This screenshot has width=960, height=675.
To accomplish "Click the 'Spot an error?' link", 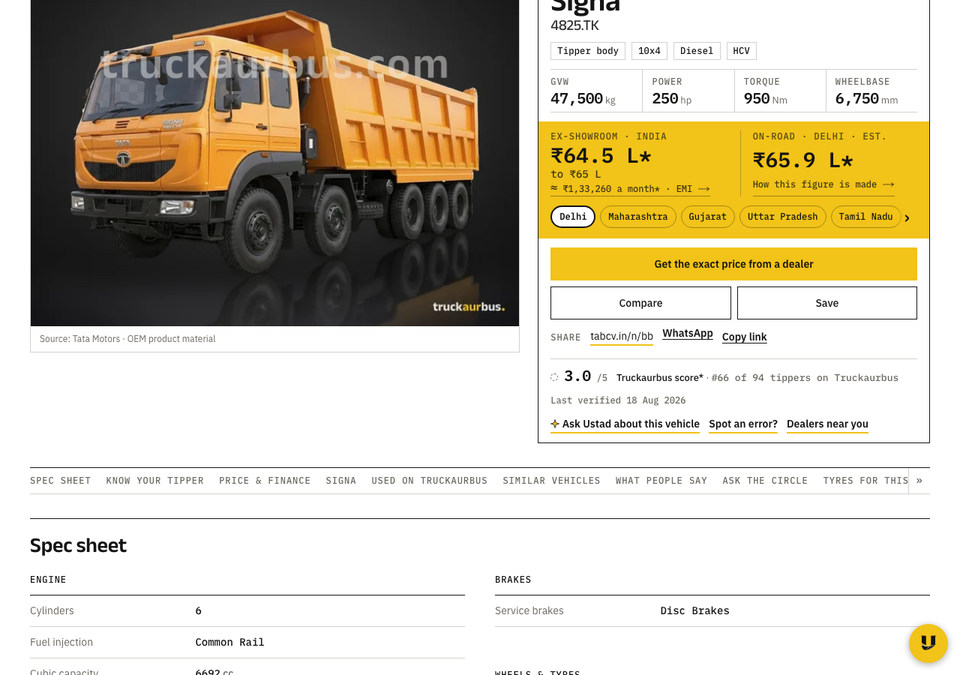I will [x=743, y=424].
